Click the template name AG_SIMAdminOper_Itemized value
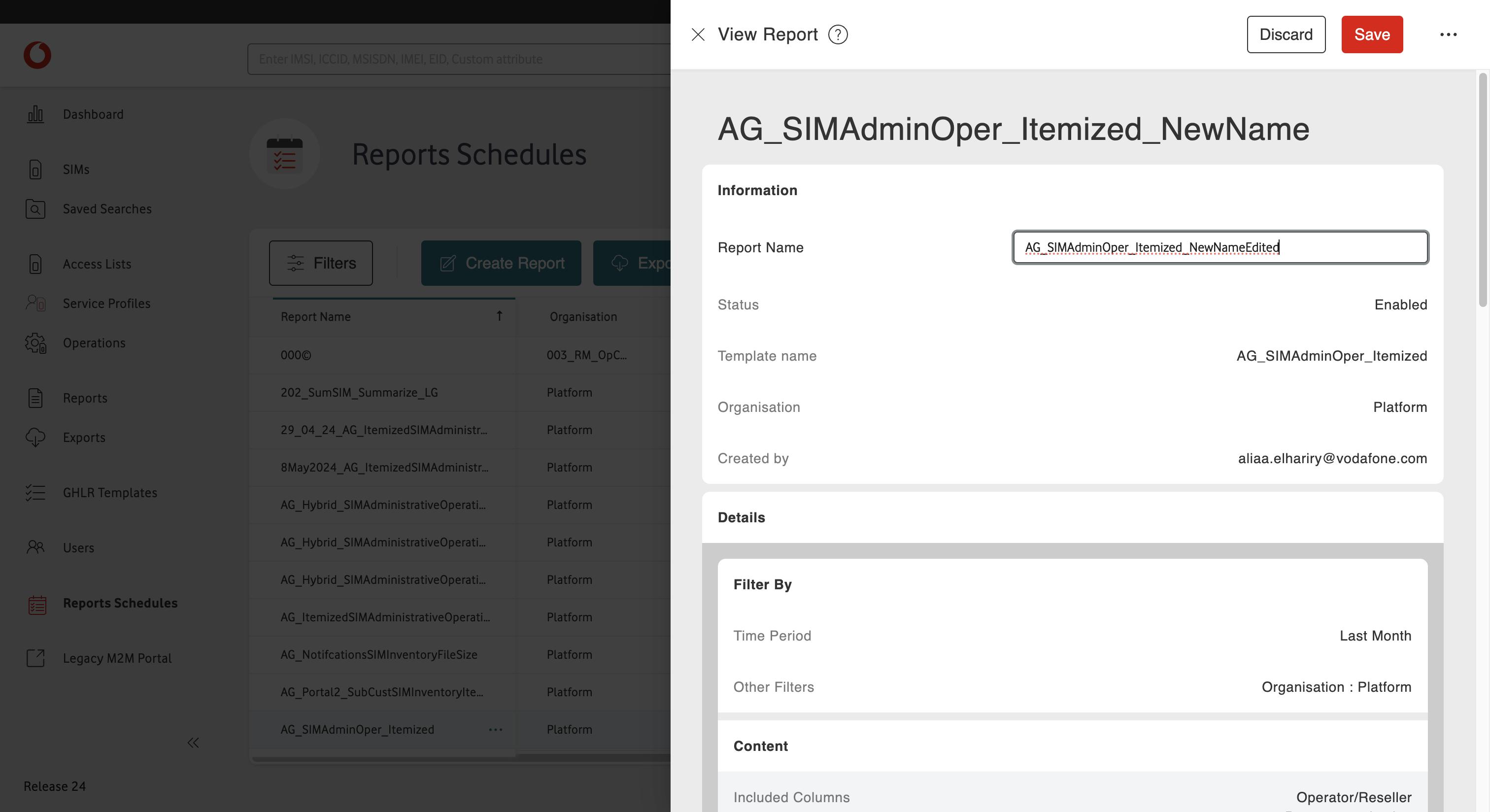This screenshot has width=1490, height=812. coord(1331,356)
